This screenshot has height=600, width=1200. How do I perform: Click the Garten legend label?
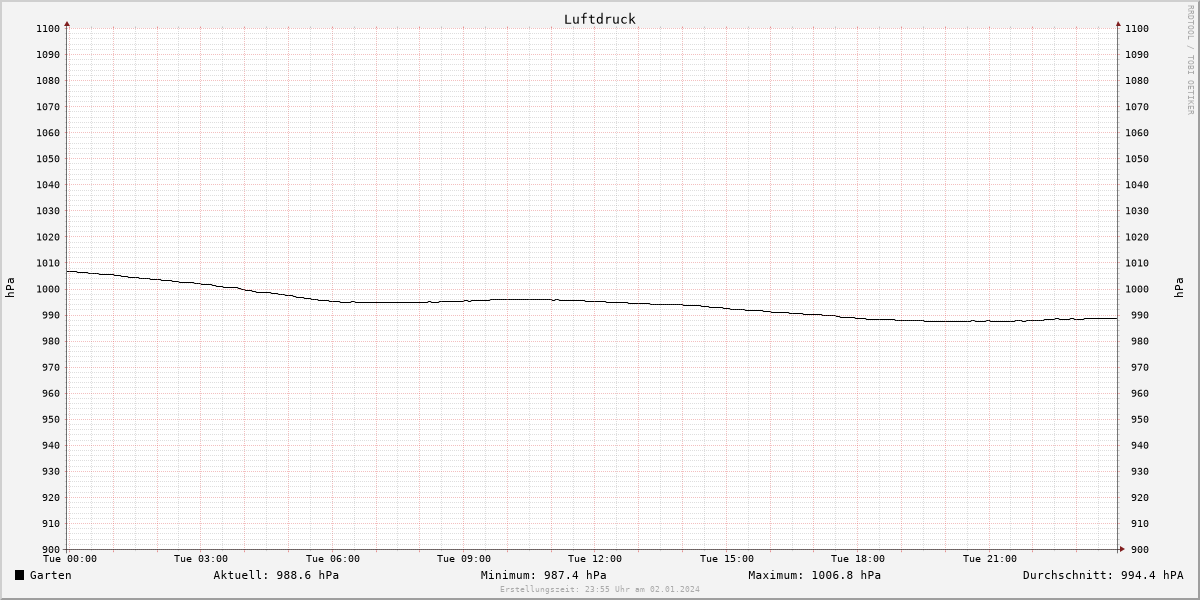(x=51, y=575)
